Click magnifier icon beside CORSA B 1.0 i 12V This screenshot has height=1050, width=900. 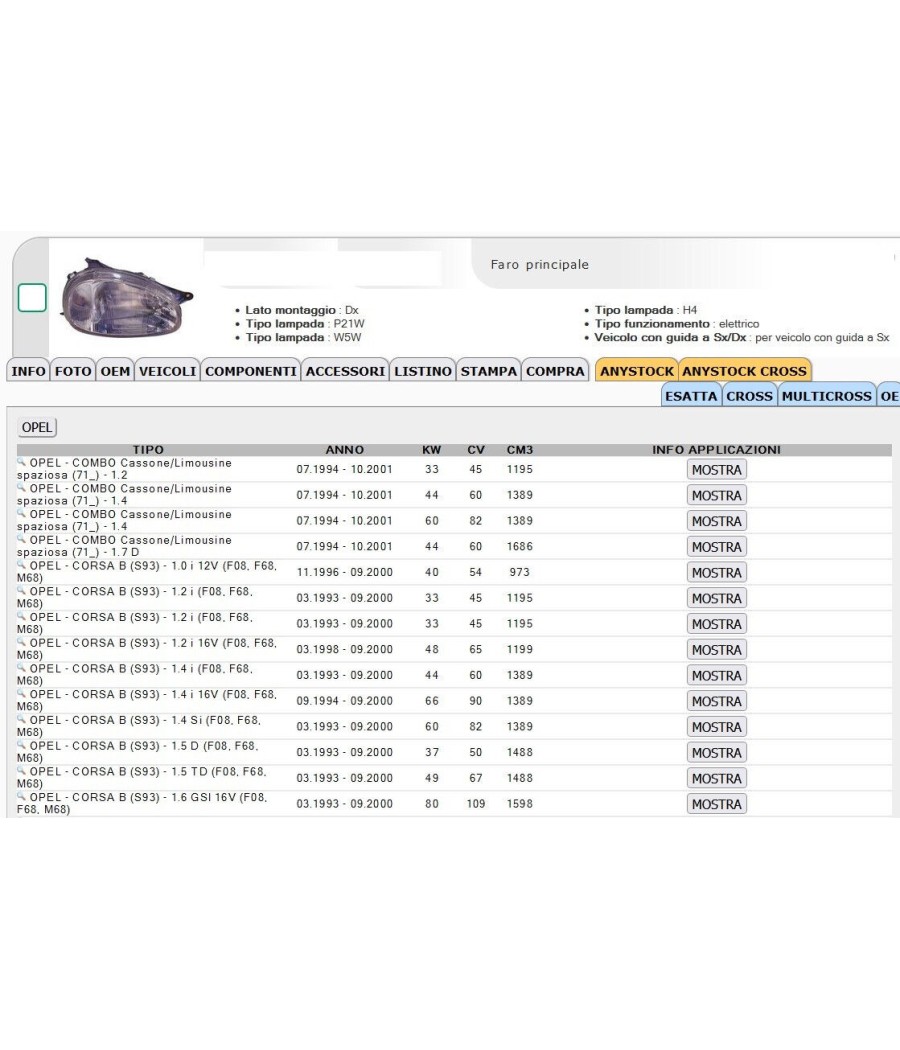point(21,565)
